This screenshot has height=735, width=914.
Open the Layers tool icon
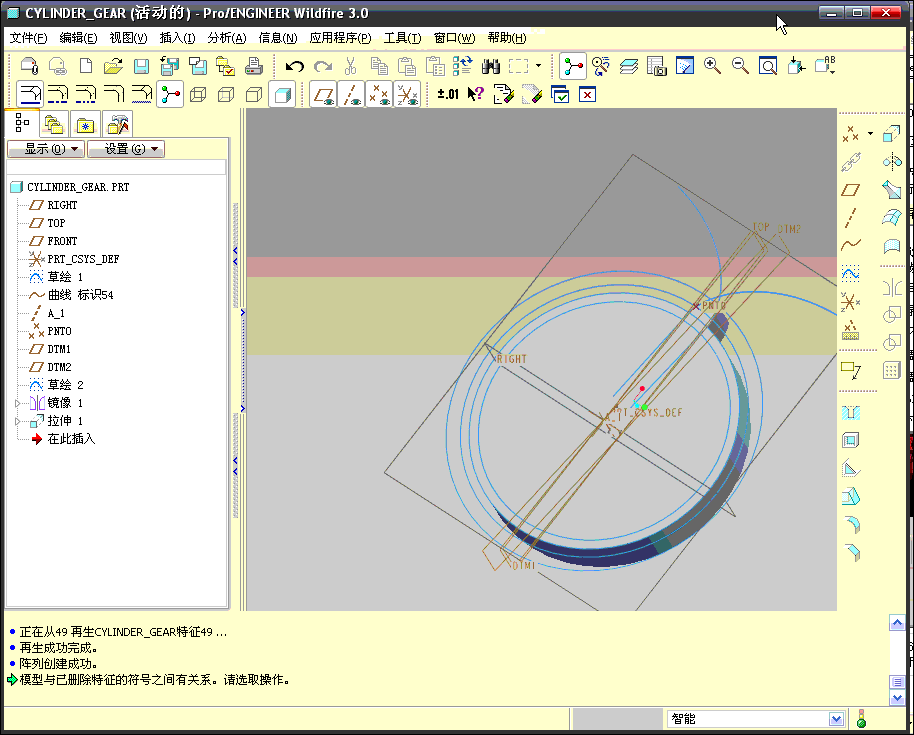628,66
